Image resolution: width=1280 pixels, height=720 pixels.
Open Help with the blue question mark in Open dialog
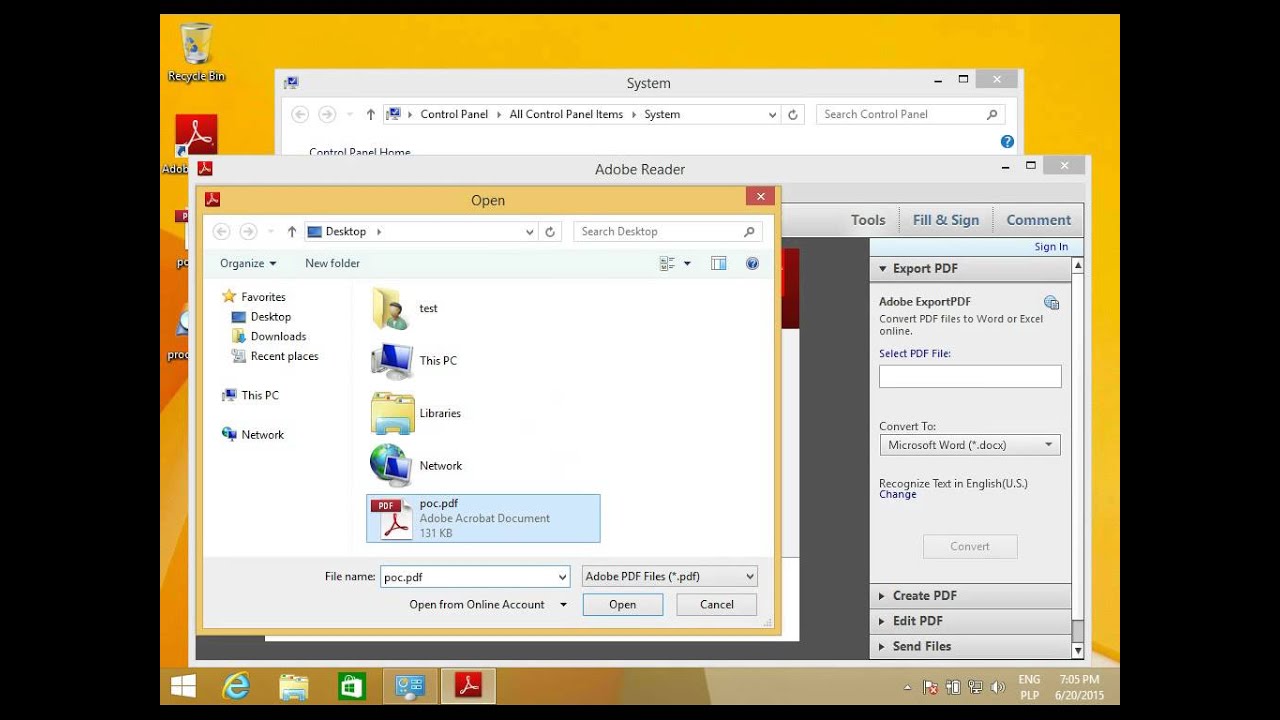point(752,263)
